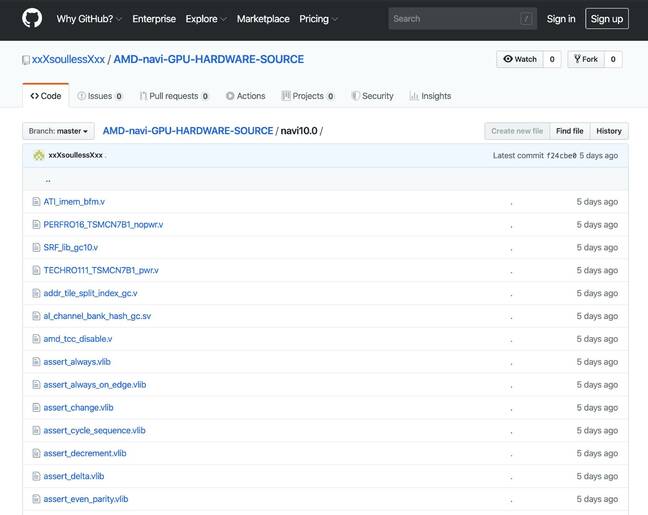
Task: Switch to the Insights tab
Action: tap(430, 96)
